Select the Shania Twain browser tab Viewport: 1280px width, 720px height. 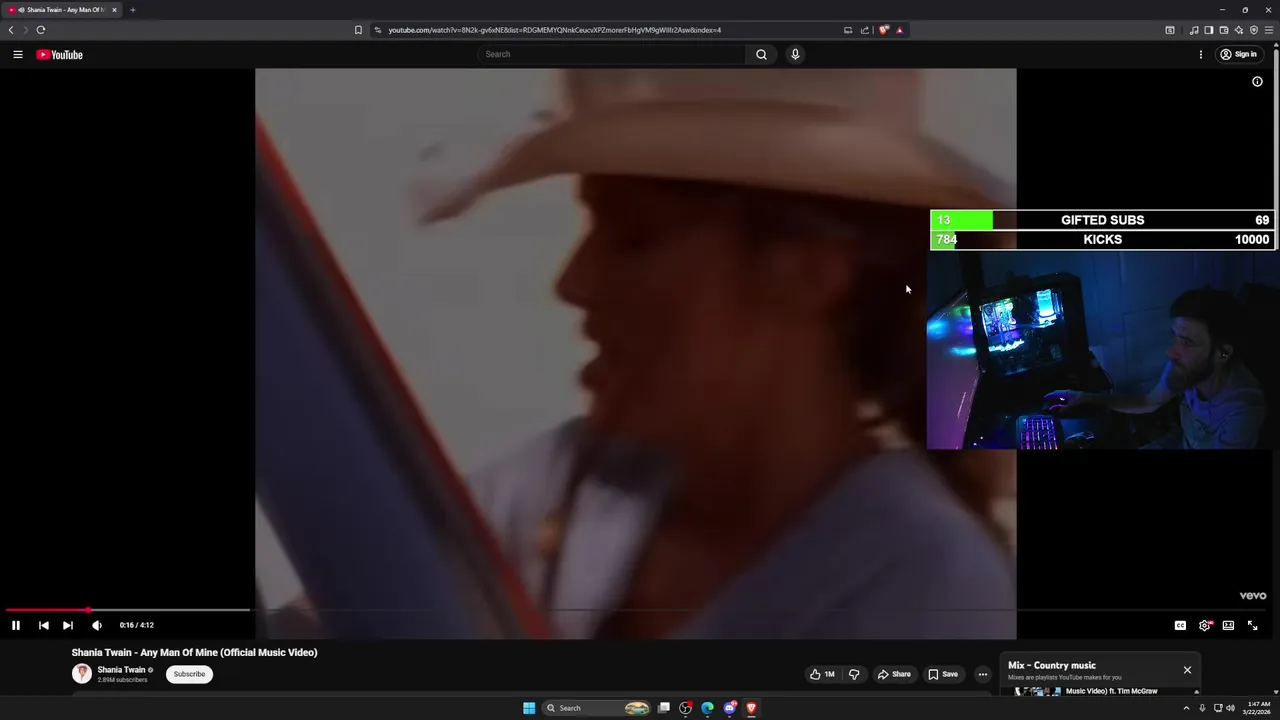click(x=62, y=10)
